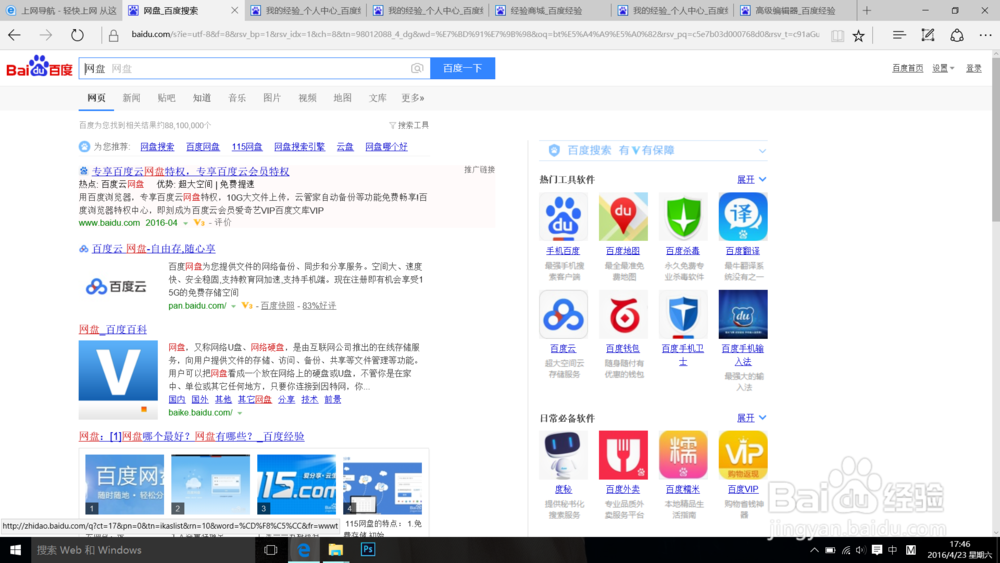Switch to the 高级编辑器_百度经验 browser tab
This screenshot has height=563, width=1000.
coord(794,10)
